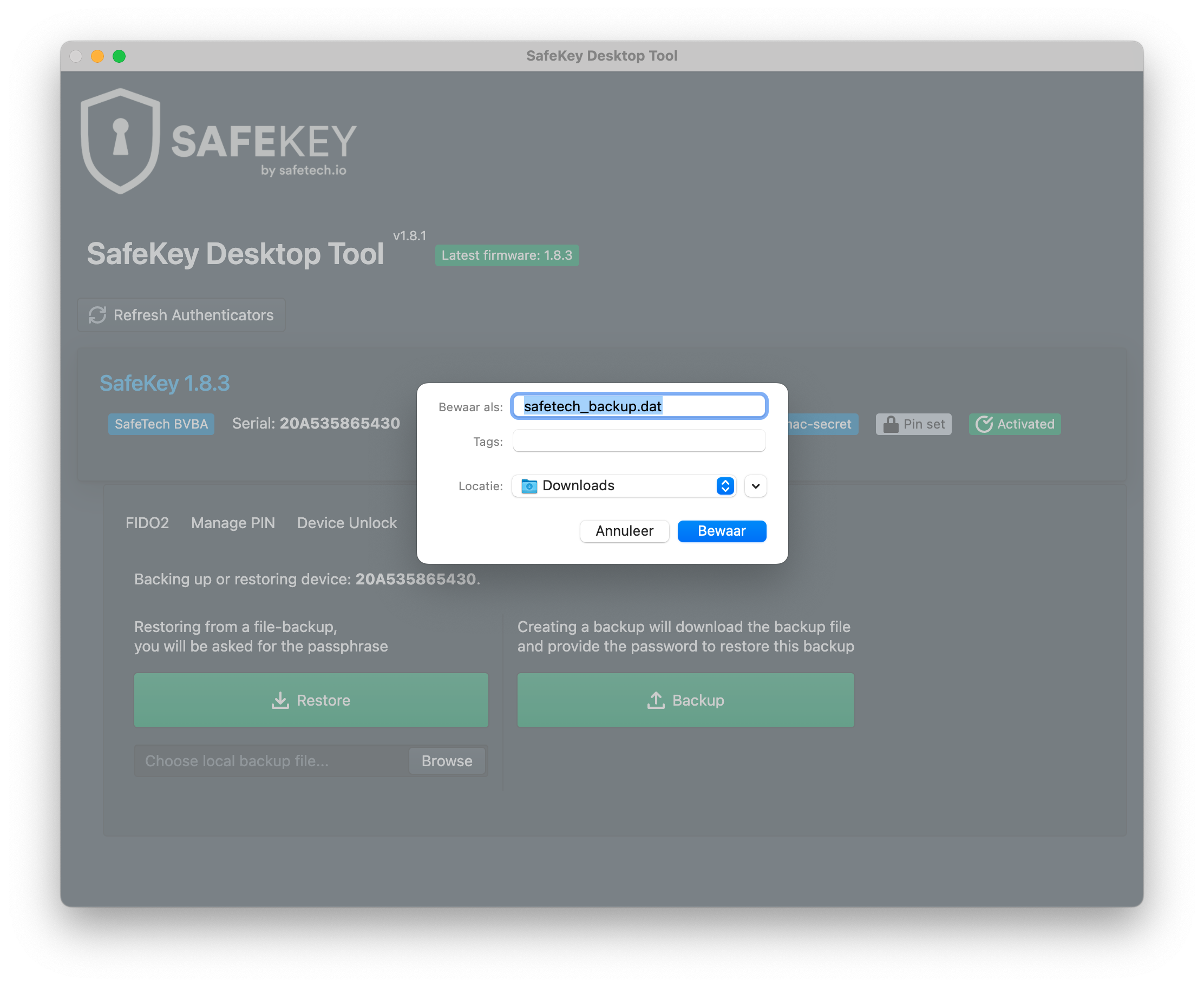1204x987 pixels.
Task: Click the SafeTech BVBA badge
Action: coord(161,424)
